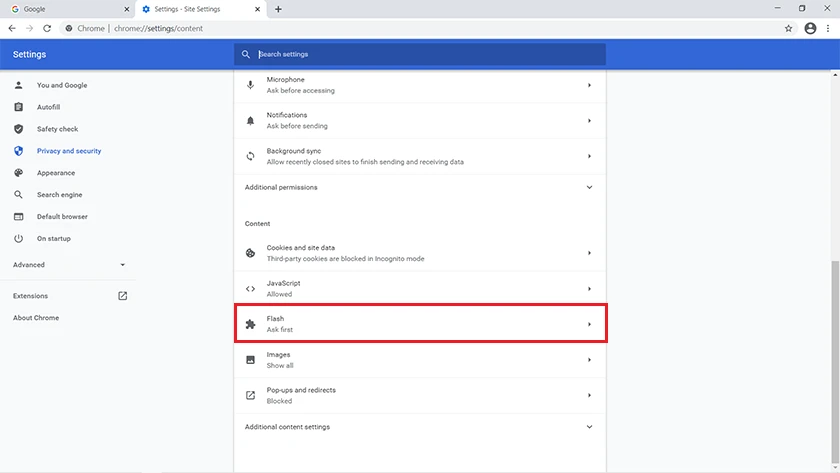The height and width of the screenshot is (473, 840).
Task: Open Pop-ups and redirects settings
Action: pos(420,395)
